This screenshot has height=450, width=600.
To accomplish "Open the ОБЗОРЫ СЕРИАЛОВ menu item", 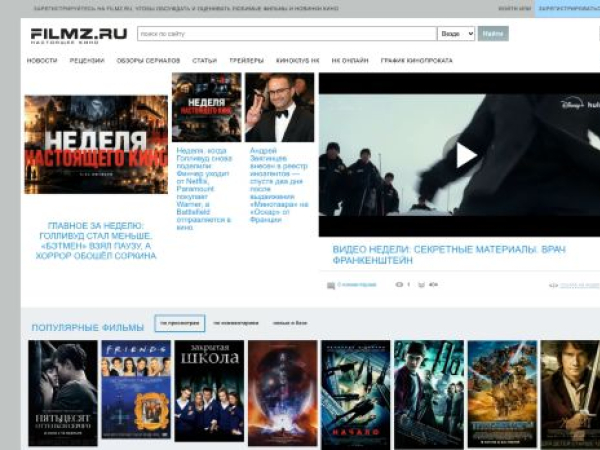I will click(x=148, y=60).
